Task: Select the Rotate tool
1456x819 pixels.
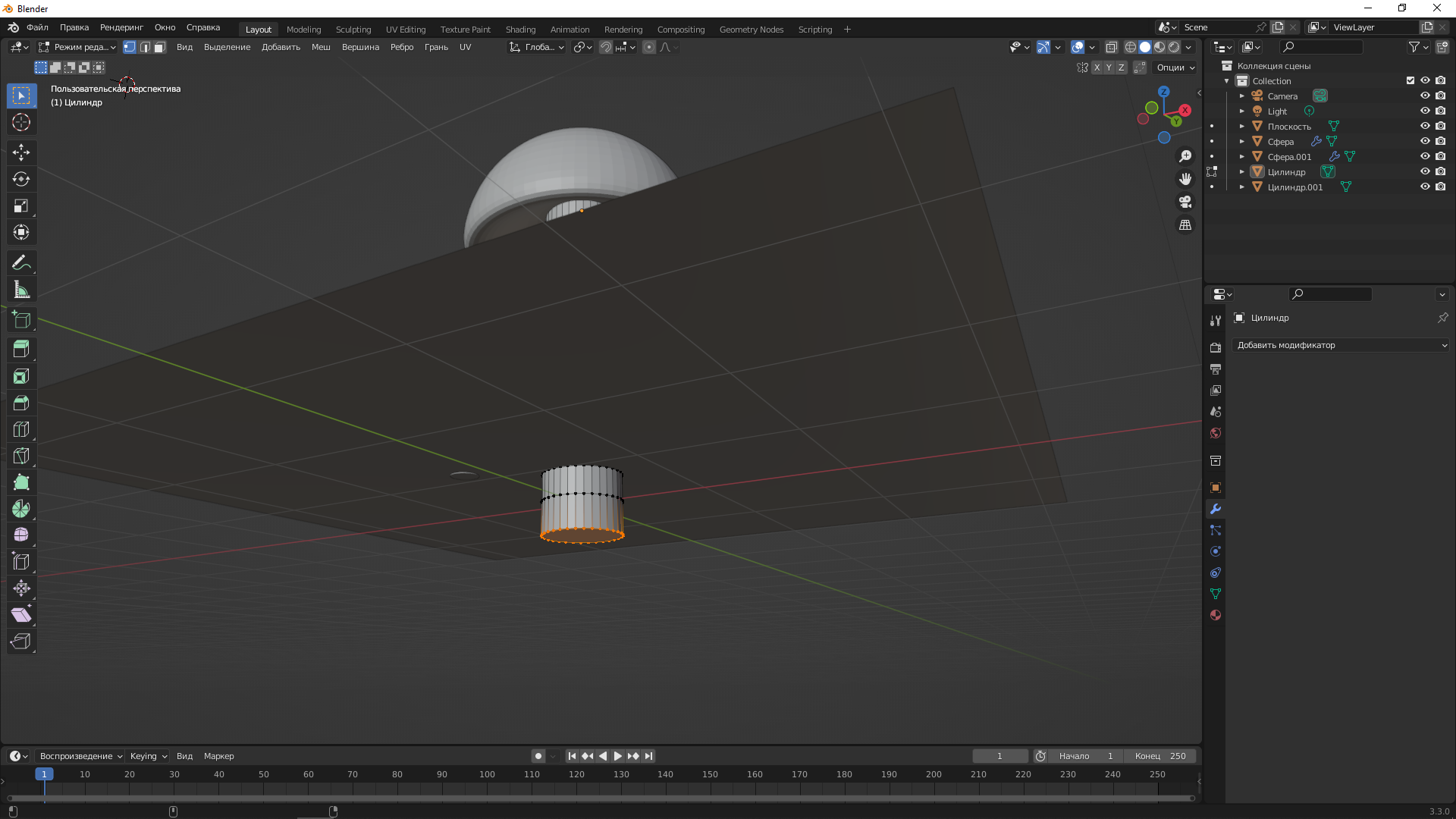Action: pyautogui.click(x=21, y=179)
